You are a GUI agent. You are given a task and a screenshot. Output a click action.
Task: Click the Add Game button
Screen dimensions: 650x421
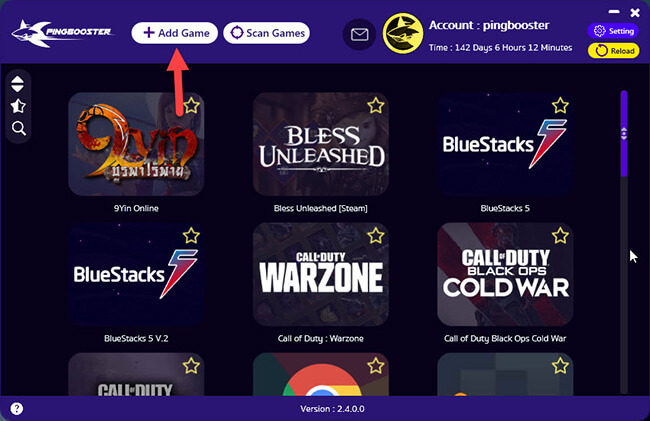coord(175,33)
